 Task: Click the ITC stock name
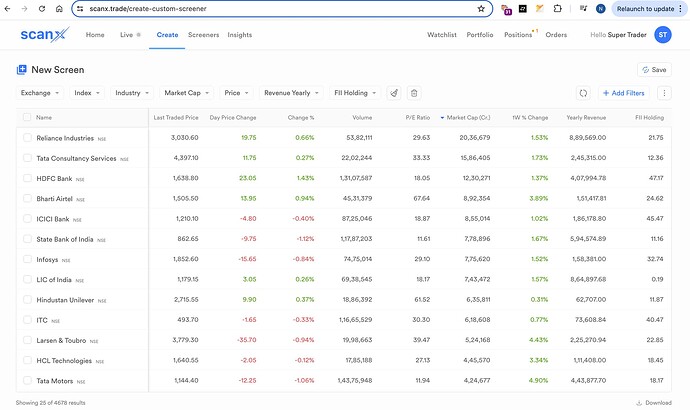point(42,320)
